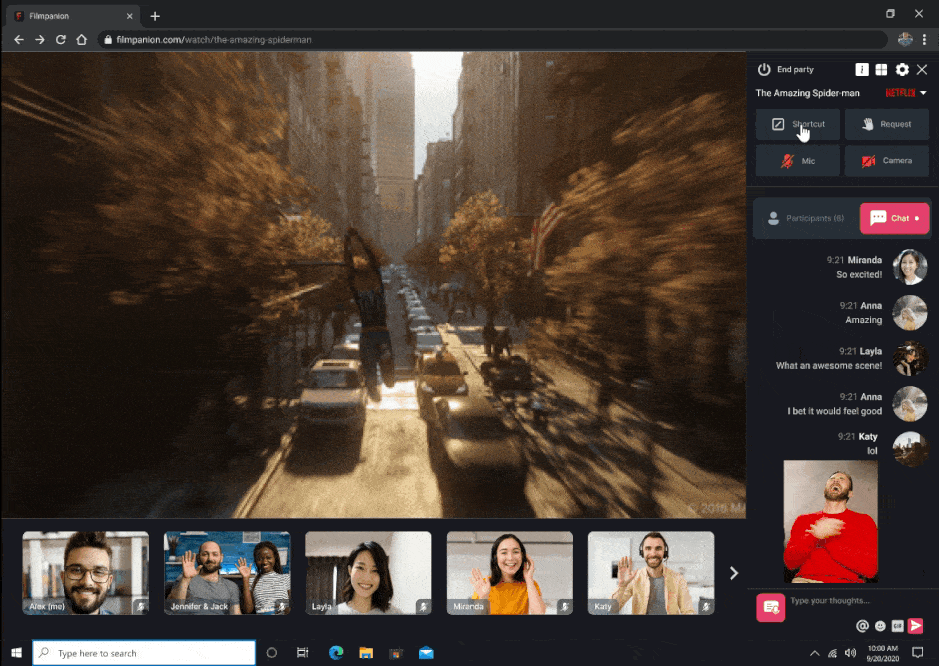The height and width of the screenshot is (666, 939).
Task: Go back in the browser
Action: point(19,40)
